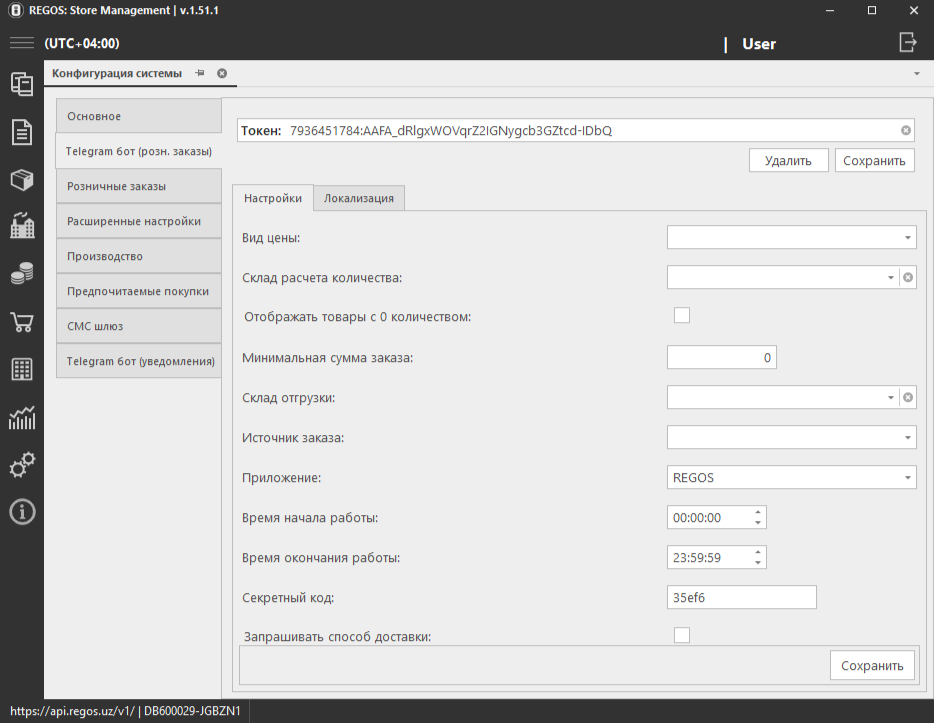Open the hamburger menu icon

coord(21,43)
